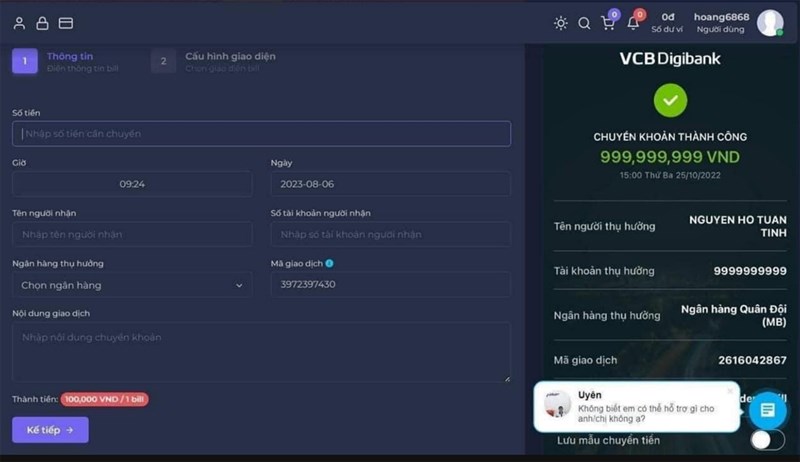Open notifications bell icon
800x462 pixels.
[x=633, y=23]
